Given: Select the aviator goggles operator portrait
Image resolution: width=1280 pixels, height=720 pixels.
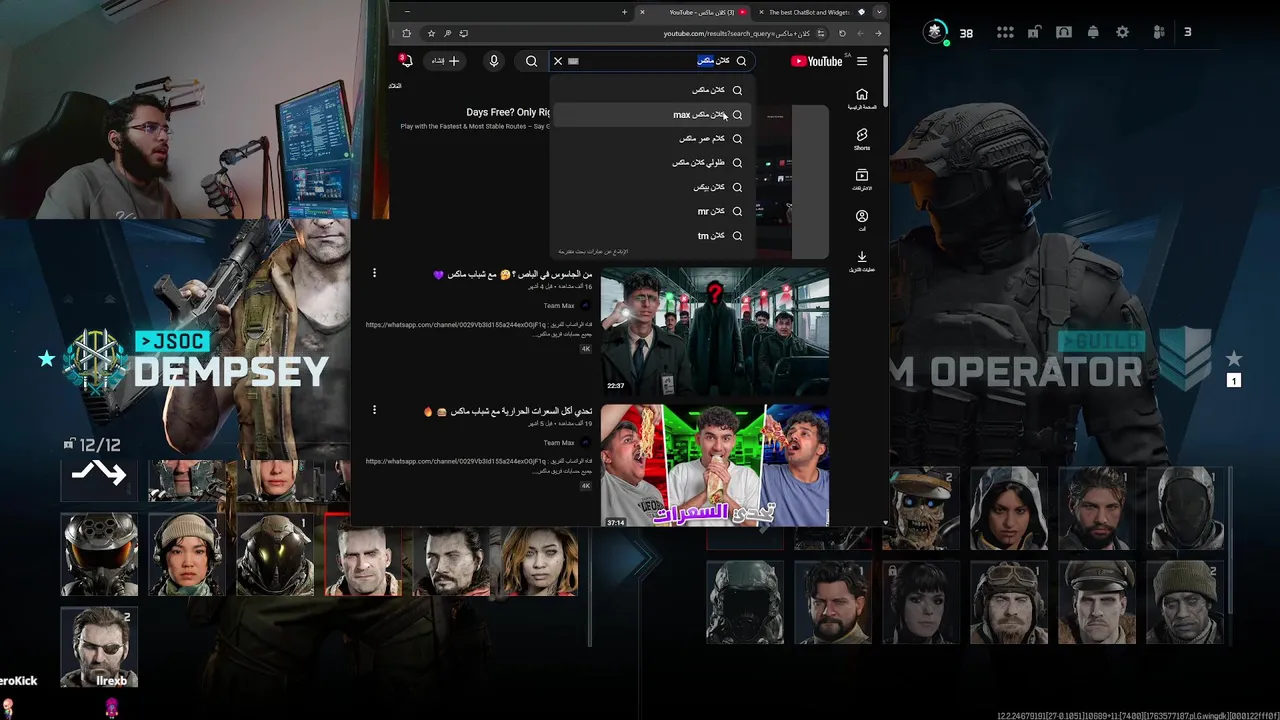Looking at the screenshot, I should tap(1009, 602).
